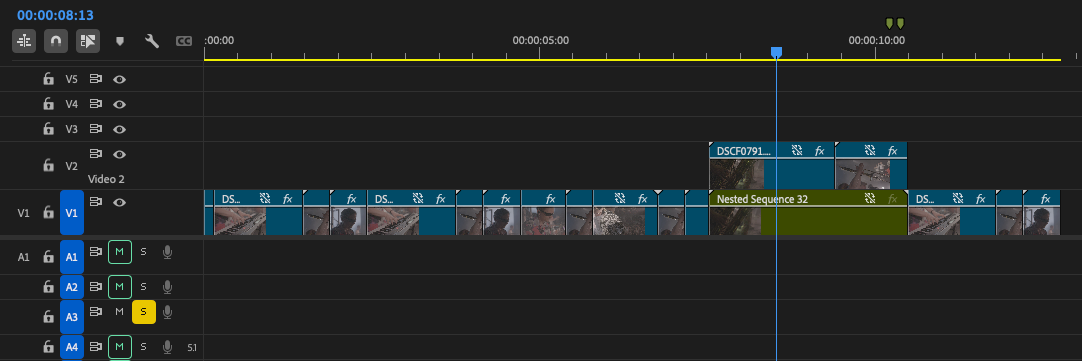This screenshot has width=1082, height=361.
Task: Toggle lock on audio track A4
Action: coord(48,347)
